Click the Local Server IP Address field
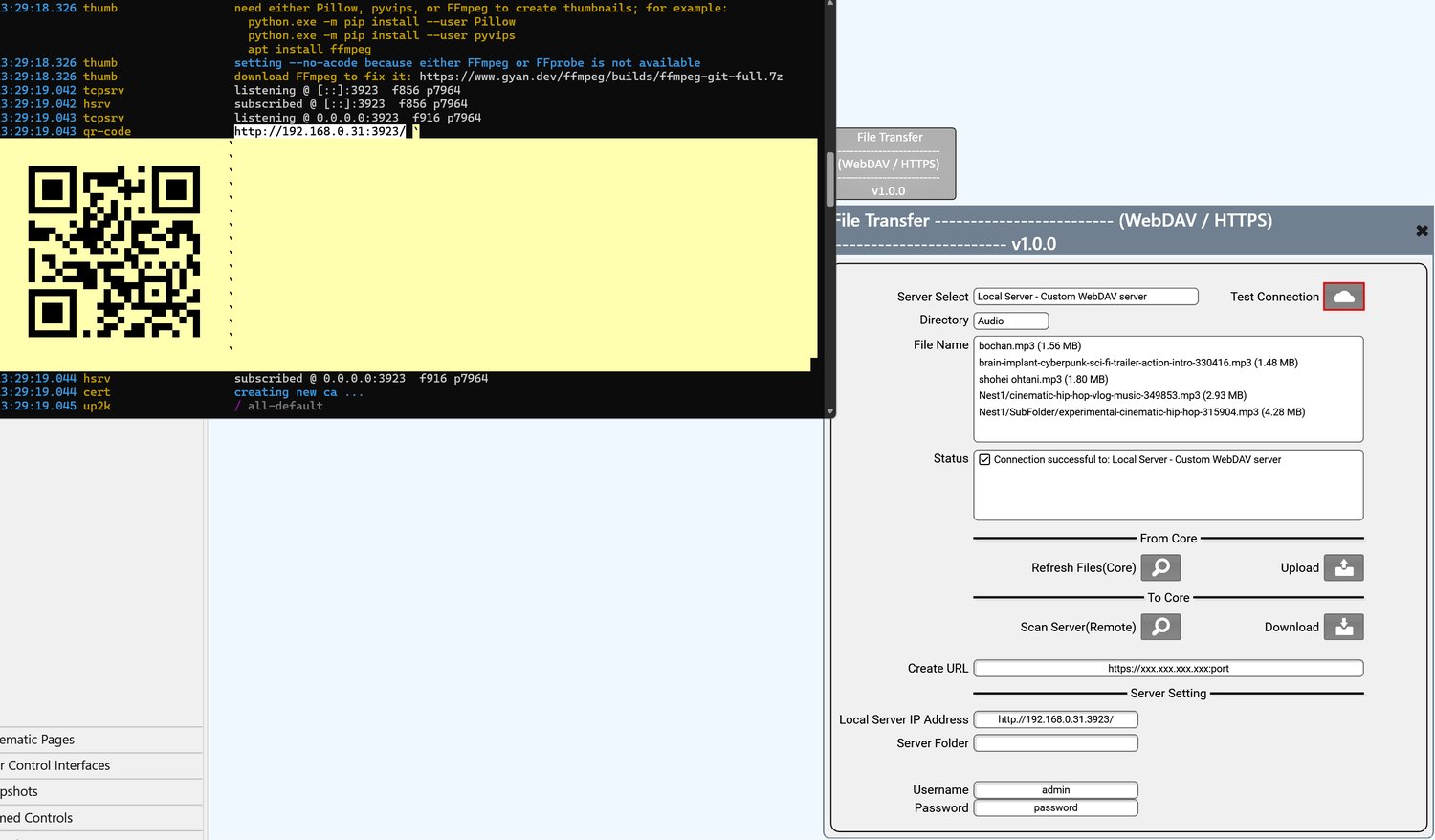The width and height of the screenshot is (1435, 840). point(1056,719)
